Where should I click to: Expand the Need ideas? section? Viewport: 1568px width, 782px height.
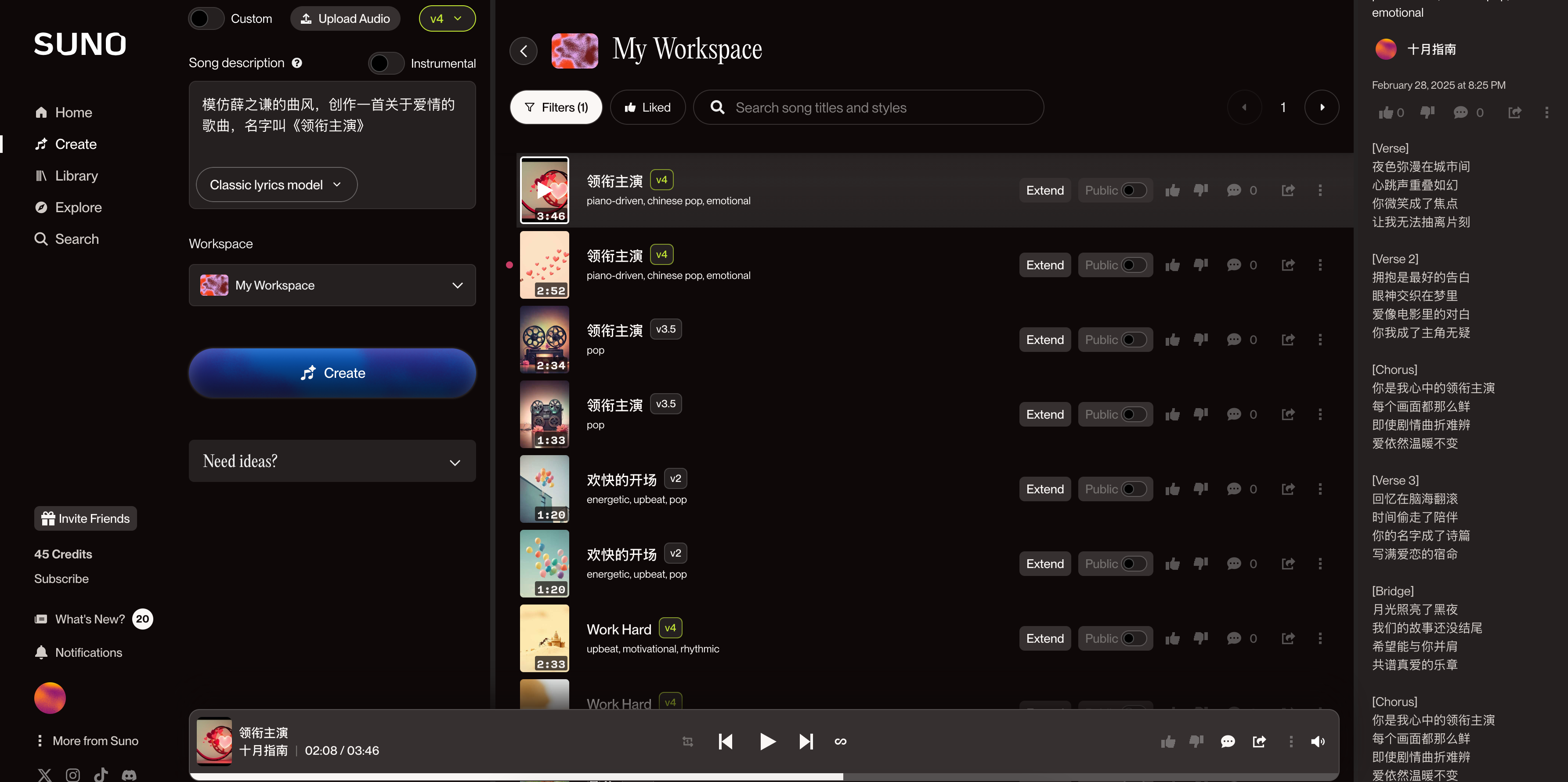click(x=332, y=461)
